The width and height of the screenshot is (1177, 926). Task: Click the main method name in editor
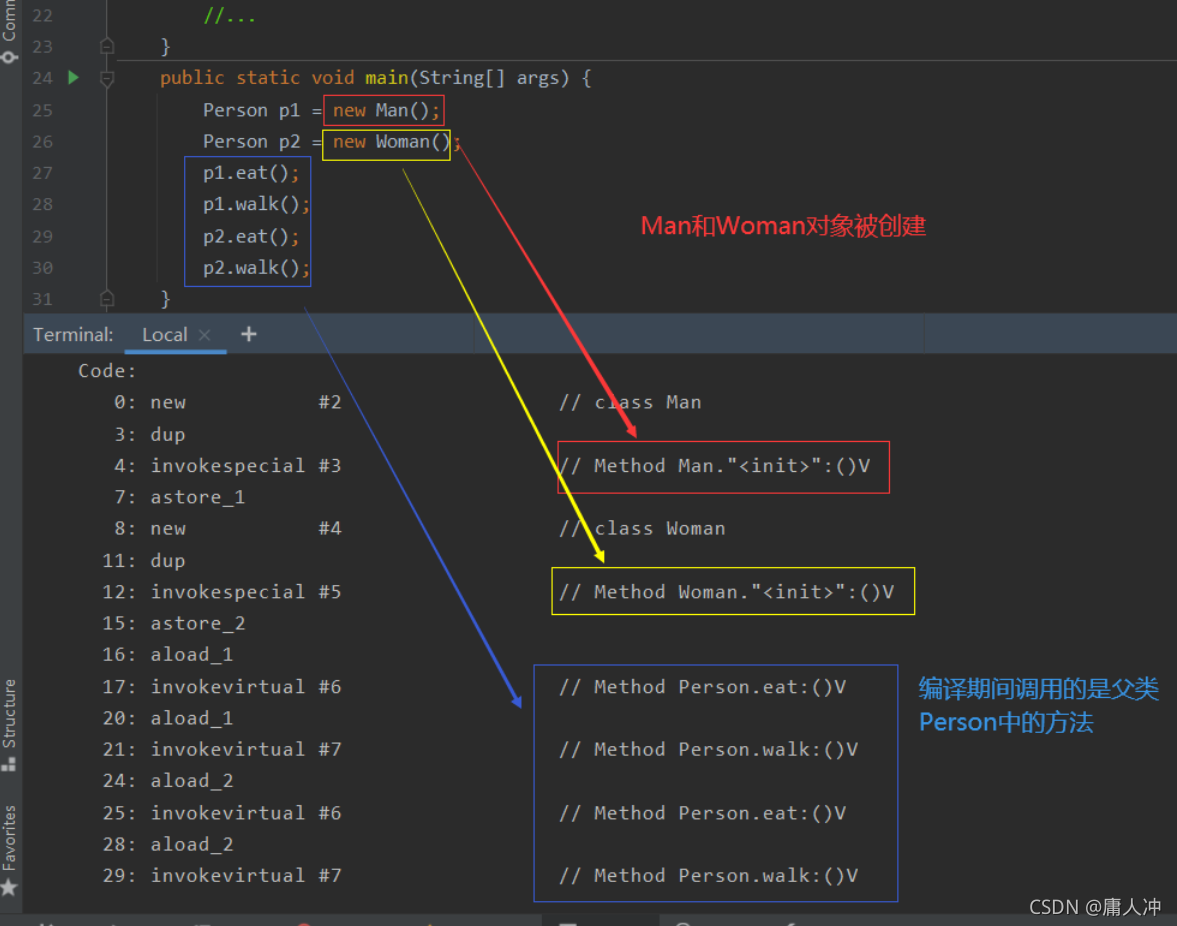386,78
